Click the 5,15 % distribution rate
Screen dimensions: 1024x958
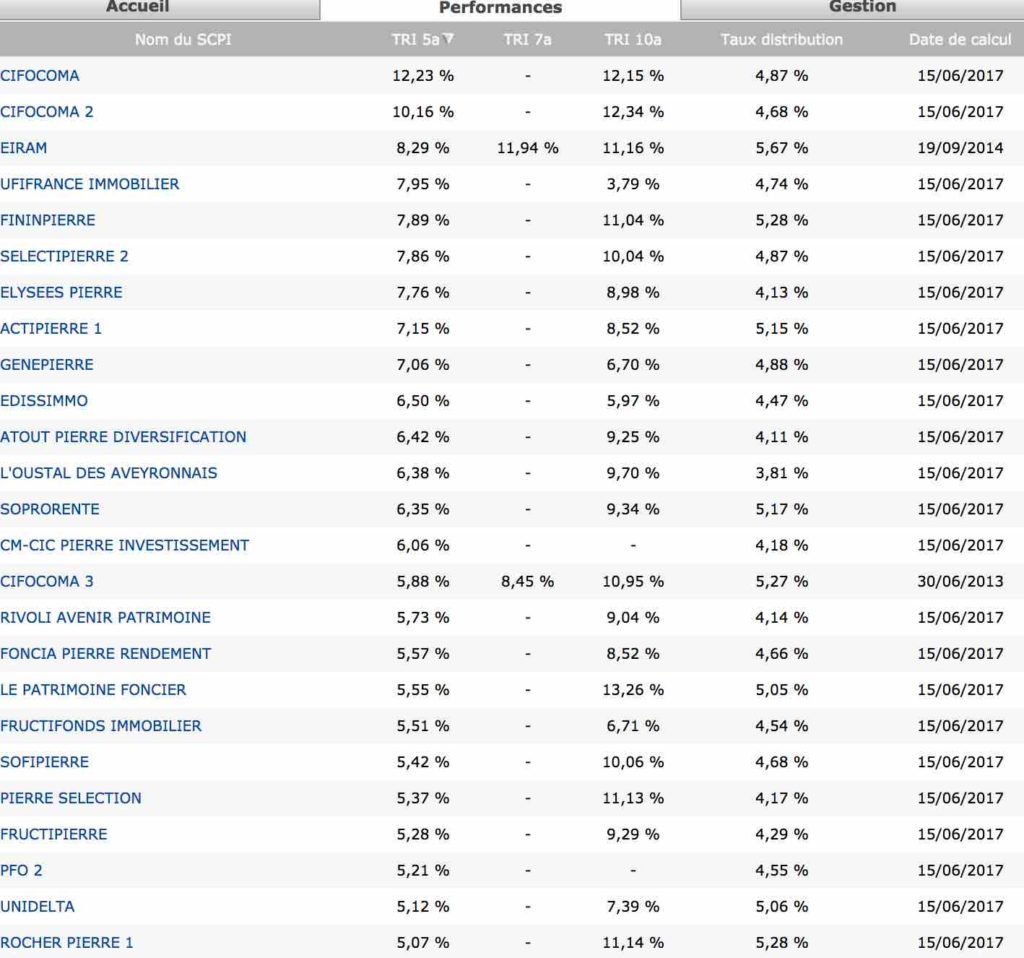781,328
